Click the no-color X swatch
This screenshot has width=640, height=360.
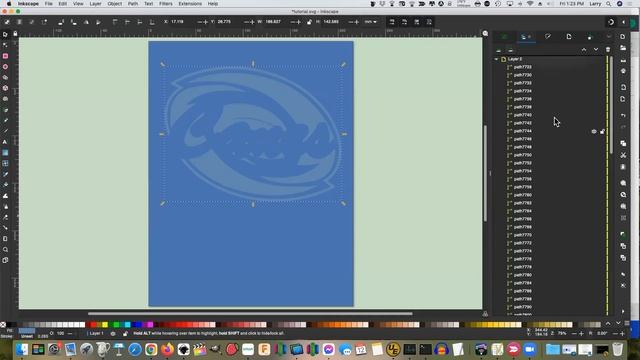pos(3,325)
